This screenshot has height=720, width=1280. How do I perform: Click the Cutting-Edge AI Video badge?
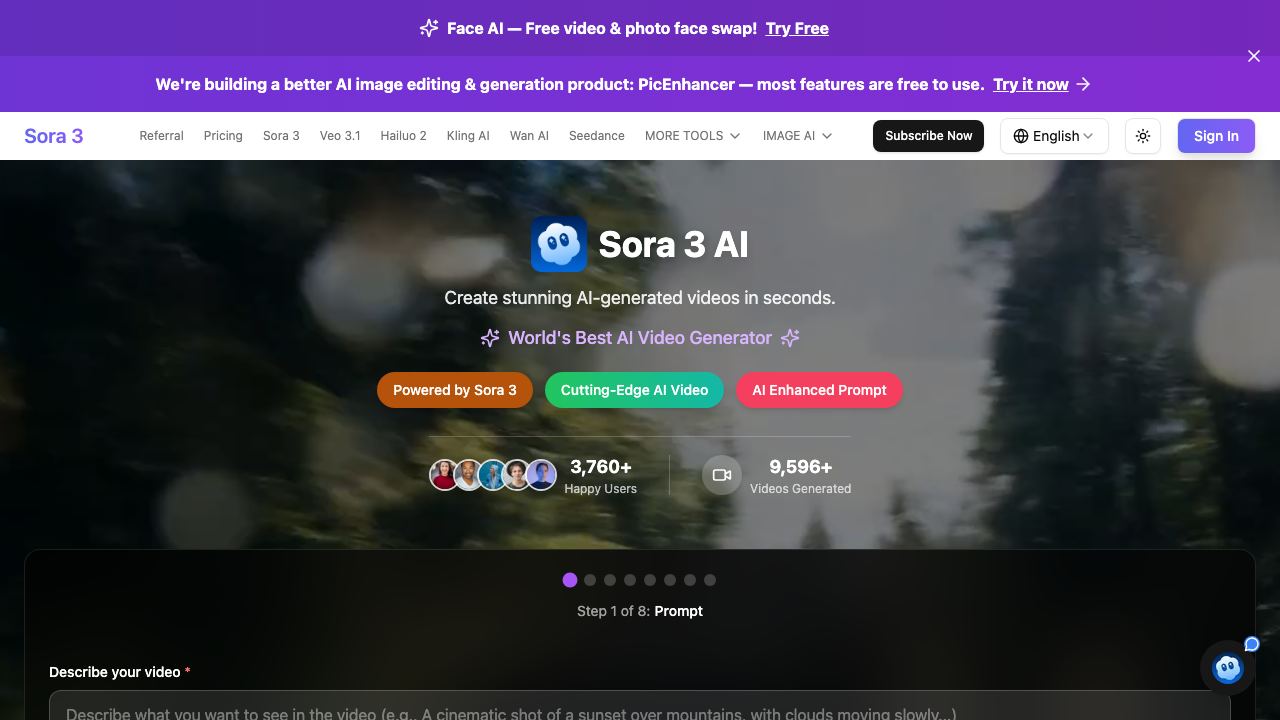[634, 390]
